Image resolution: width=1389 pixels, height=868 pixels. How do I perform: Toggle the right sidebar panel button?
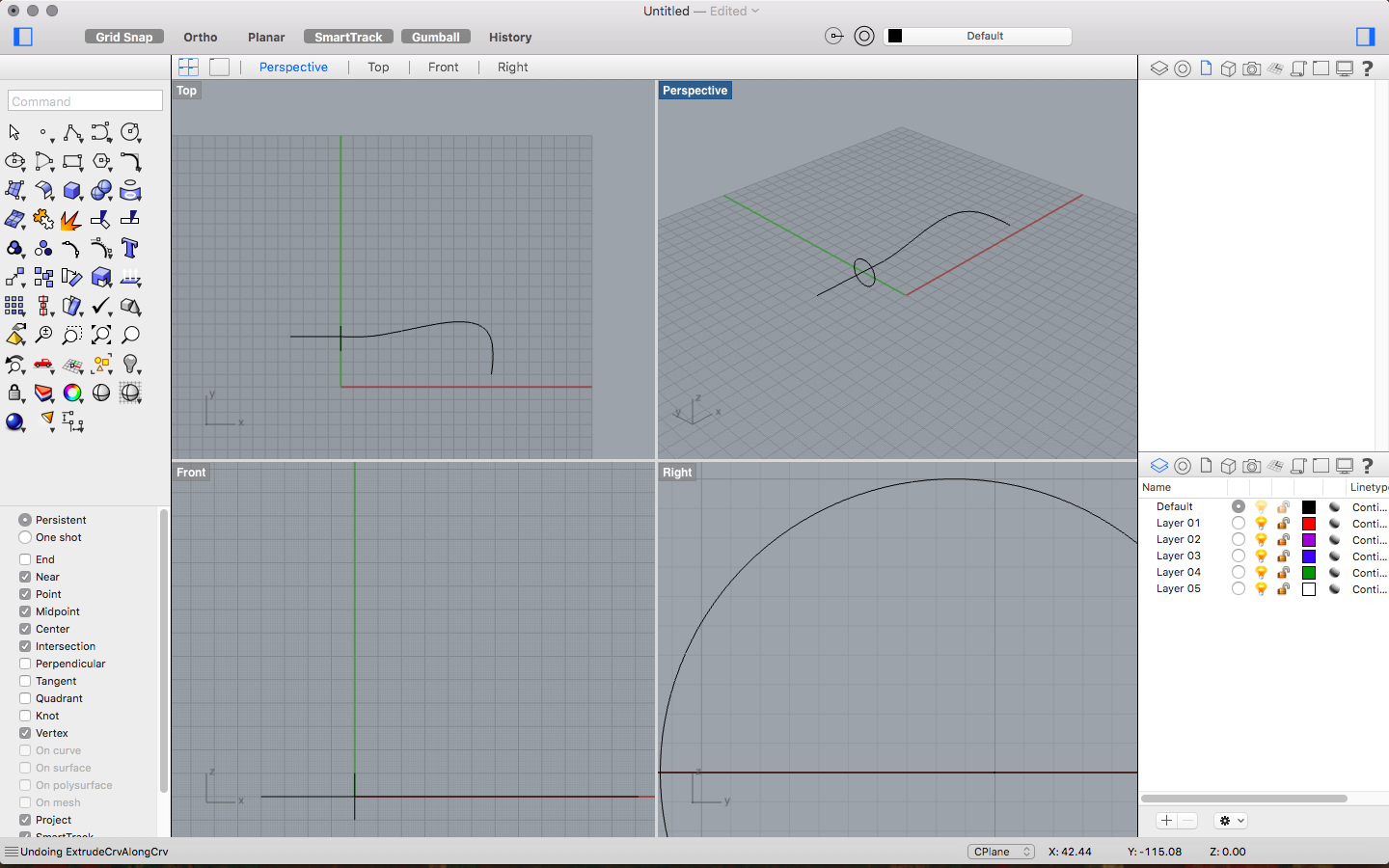(1365, 37)
